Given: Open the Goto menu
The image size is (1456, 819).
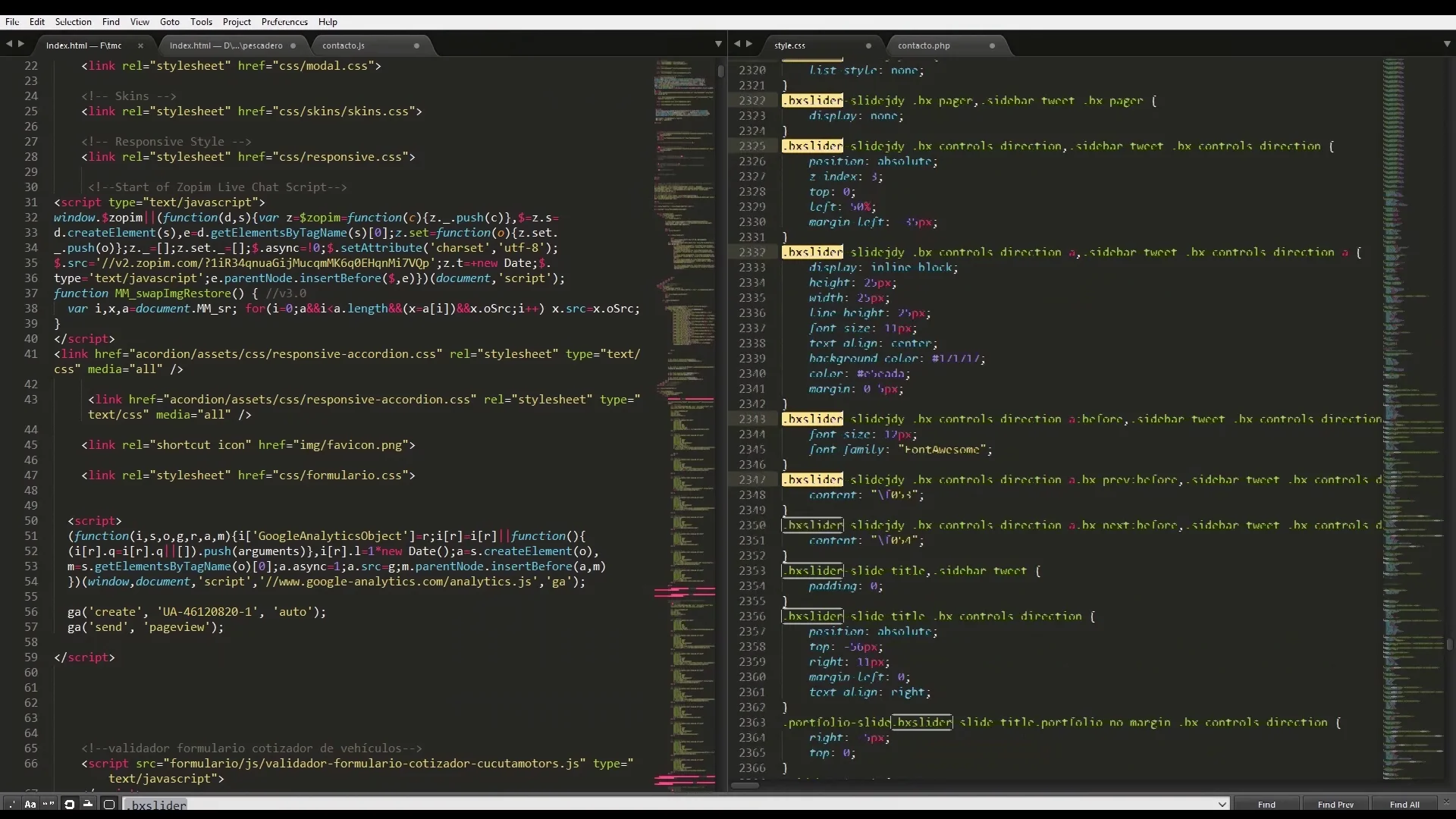Looking at the screenshot, I should tap(170, 22).
